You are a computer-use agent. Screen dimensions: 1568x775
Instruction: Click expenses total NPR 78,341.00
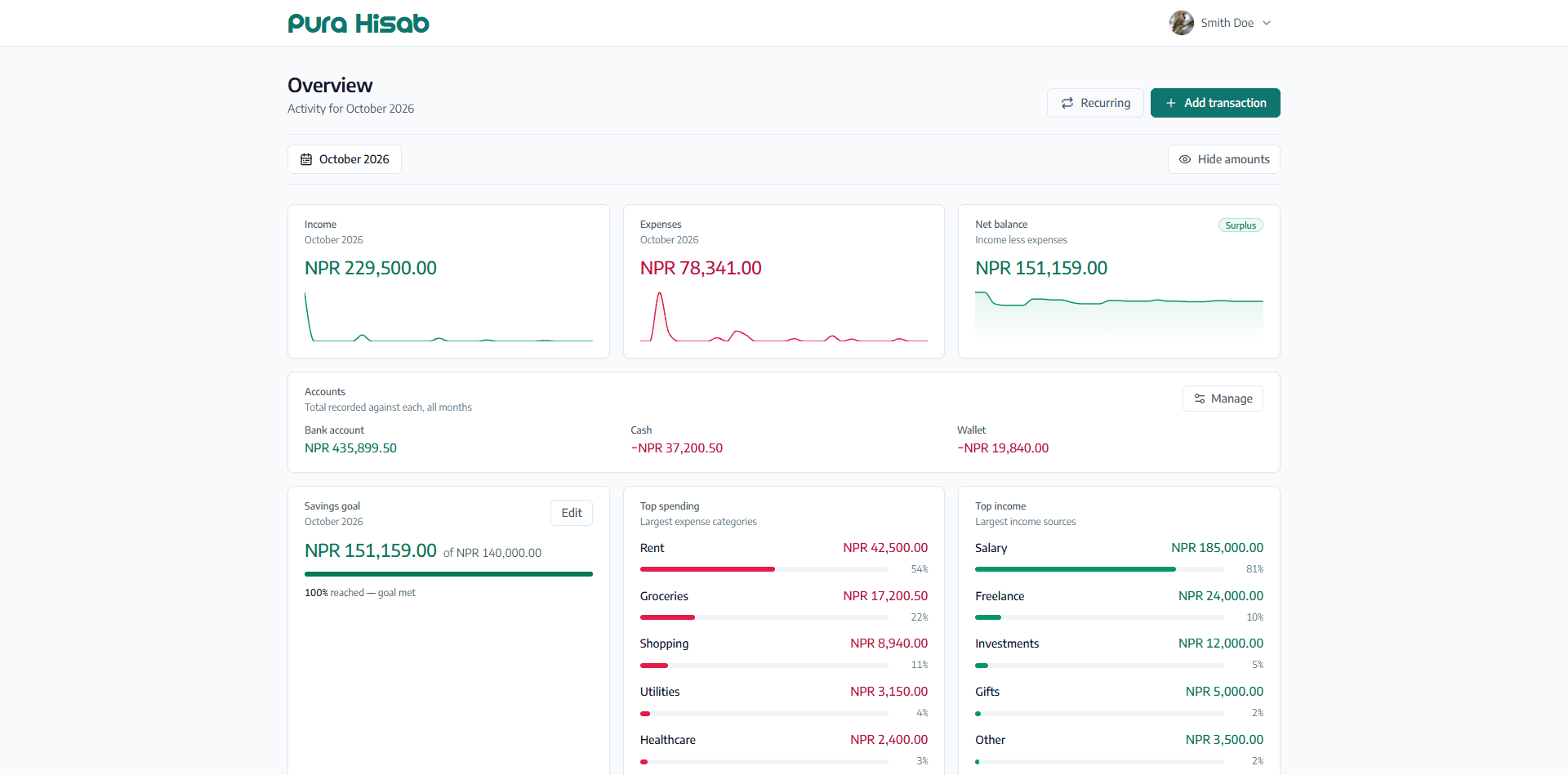(x=701, y=268)
